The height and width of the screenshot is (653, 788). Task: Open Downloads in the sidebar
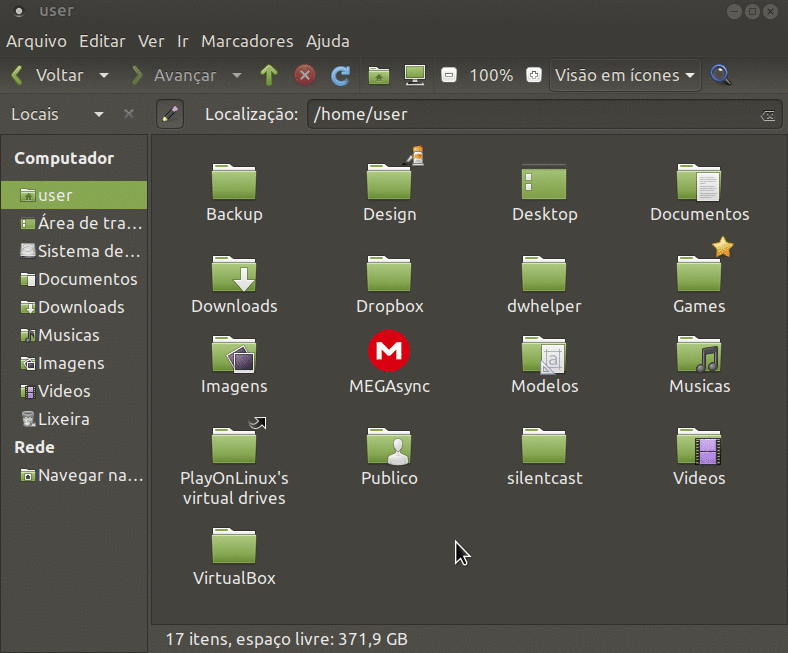pyautogui.click(x=74, y=307)
